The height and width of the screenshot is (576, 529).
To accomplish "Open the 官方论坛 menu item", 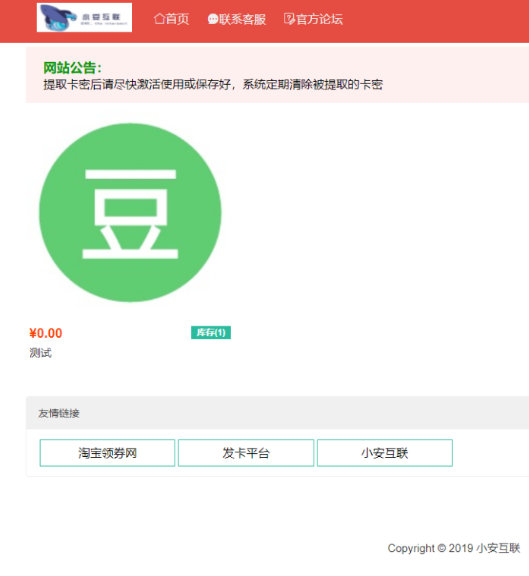I will (x=313, y=19).
